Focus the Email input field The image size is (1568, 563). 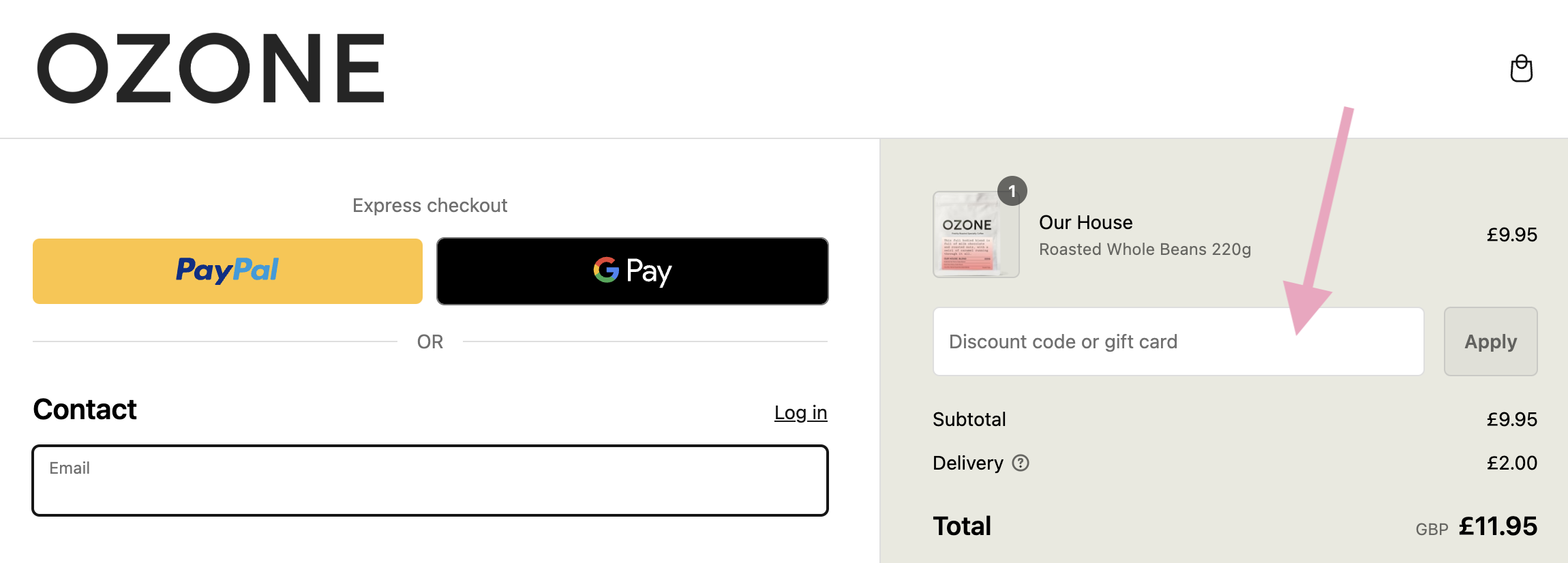click(x=430, y=481)
